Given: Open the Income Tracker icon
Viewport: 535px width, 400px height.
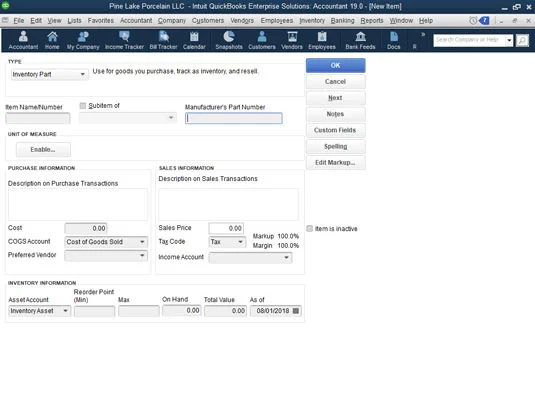Looking at the screenshot, I should (x=124, y=40).
